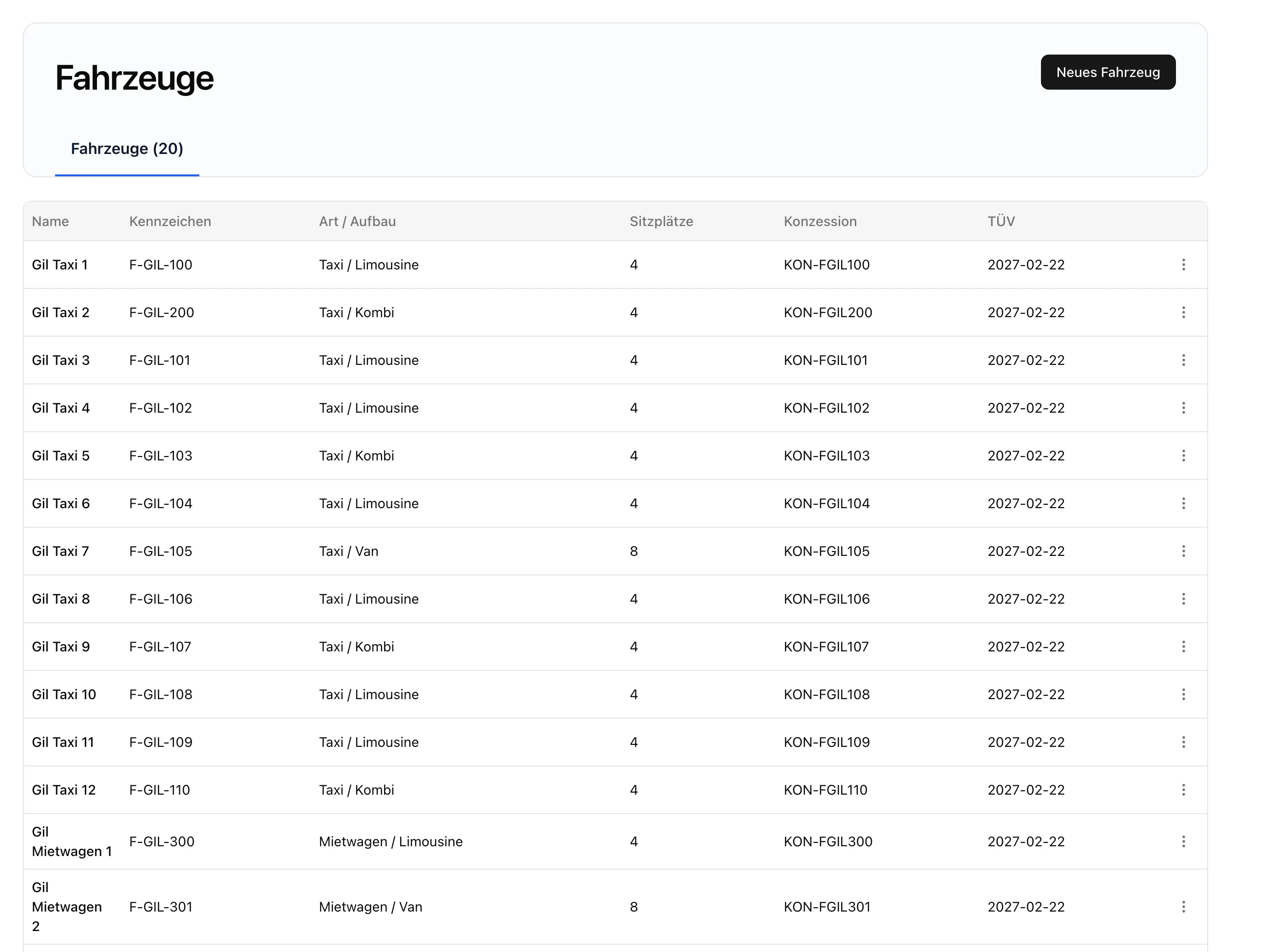Open options menu on the KON-FGIL107 row
Image resolution: width=1270 pixels, height=952 pixels.
click(x=1183, y=647)
